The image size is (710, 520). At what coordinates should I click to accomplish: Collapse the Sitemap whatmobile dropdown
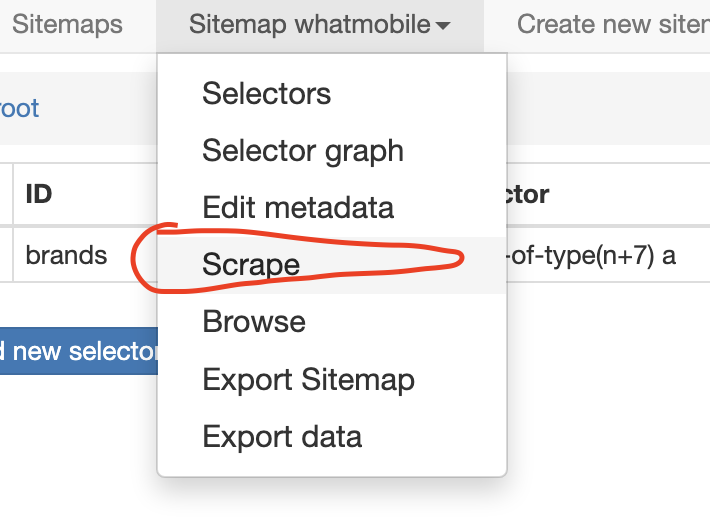[x=320, y=25]
